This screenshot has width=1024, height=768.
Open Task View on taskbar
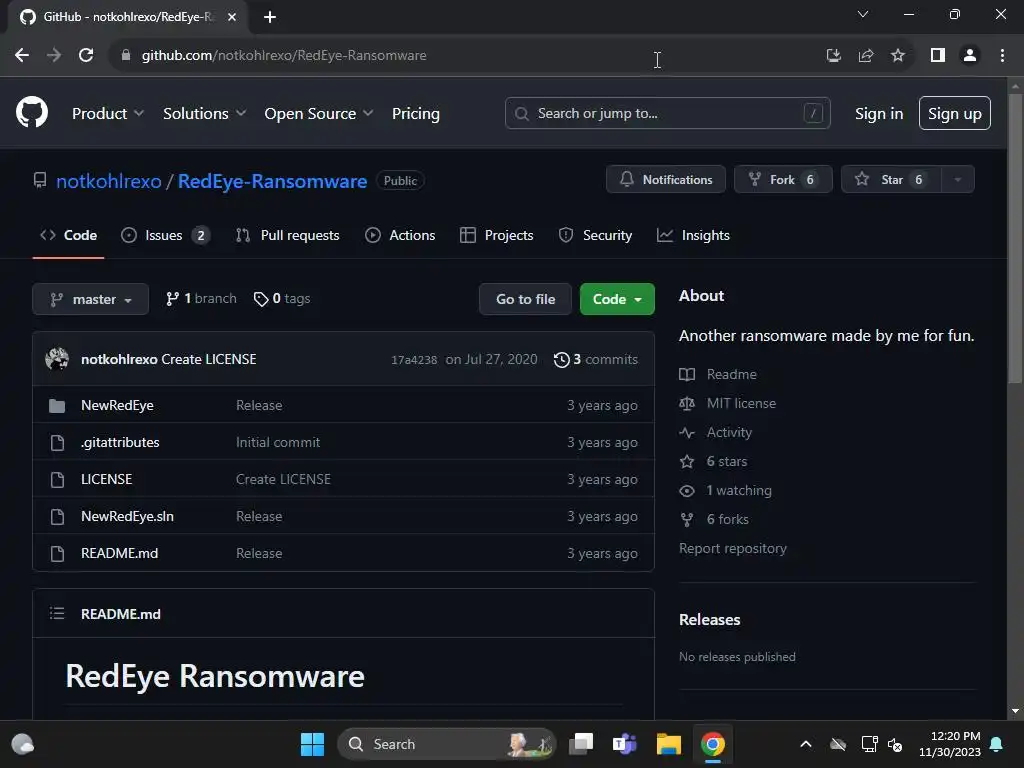click(581, 744)
